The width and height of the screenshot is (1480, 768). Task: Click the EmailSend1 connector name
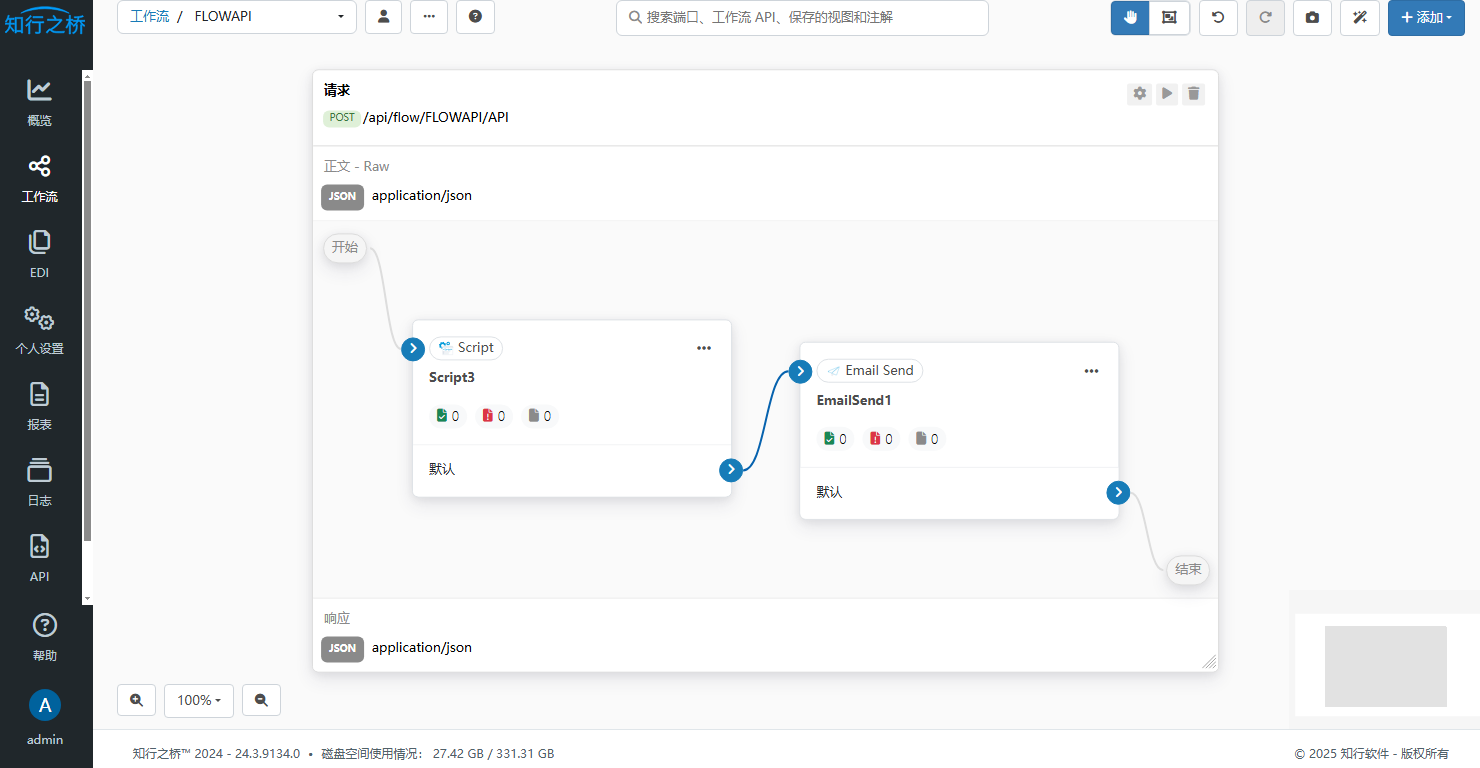(x=854, y=401)
